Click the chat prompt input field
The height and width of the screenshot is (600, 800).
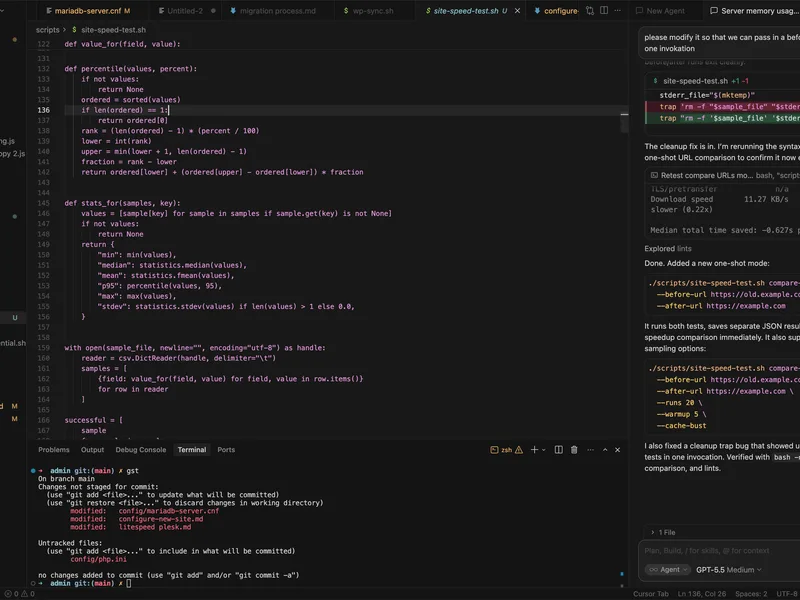(x=719, y=551)
